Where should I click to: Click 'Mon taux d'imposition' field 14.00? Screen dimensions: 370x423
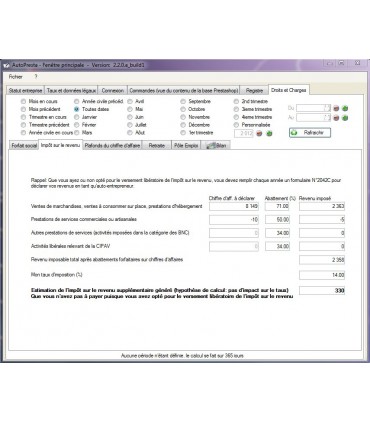click(322, 275)
